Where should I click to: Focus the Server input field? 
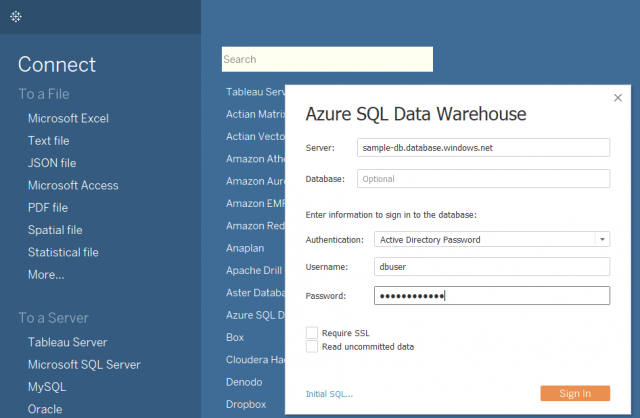(483, 147)
